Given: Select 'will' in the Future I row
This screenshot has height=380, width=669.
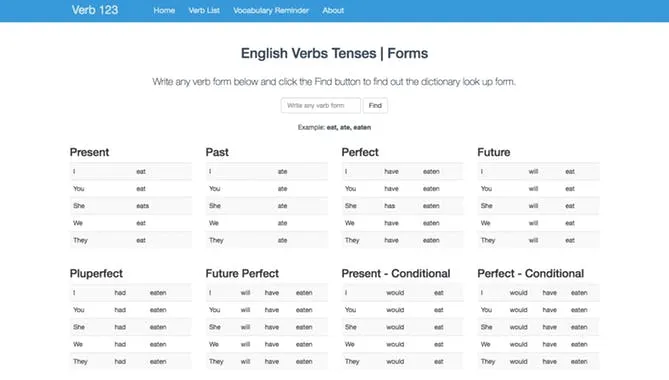Looking at the screenshot, I should 533,171.
